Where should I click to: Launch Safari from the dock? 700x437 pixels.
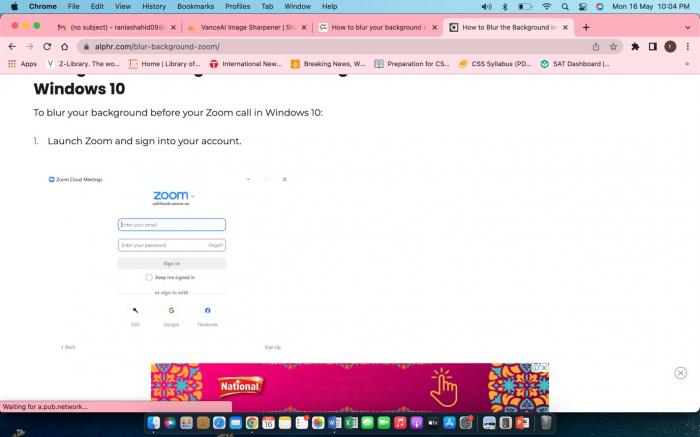point(219,422)
